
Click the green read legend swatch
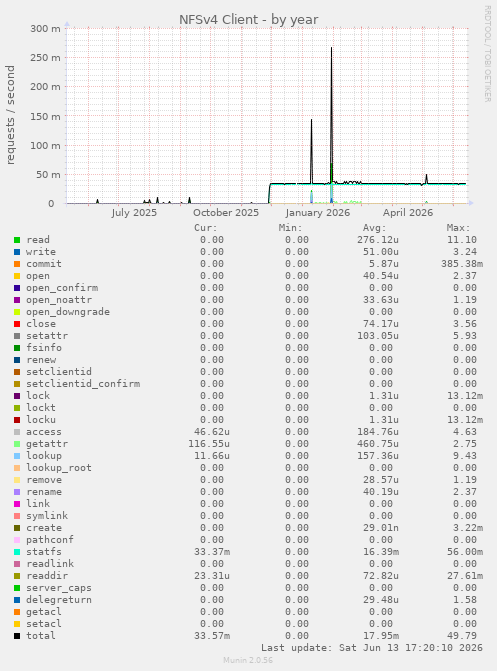[17, 240]
